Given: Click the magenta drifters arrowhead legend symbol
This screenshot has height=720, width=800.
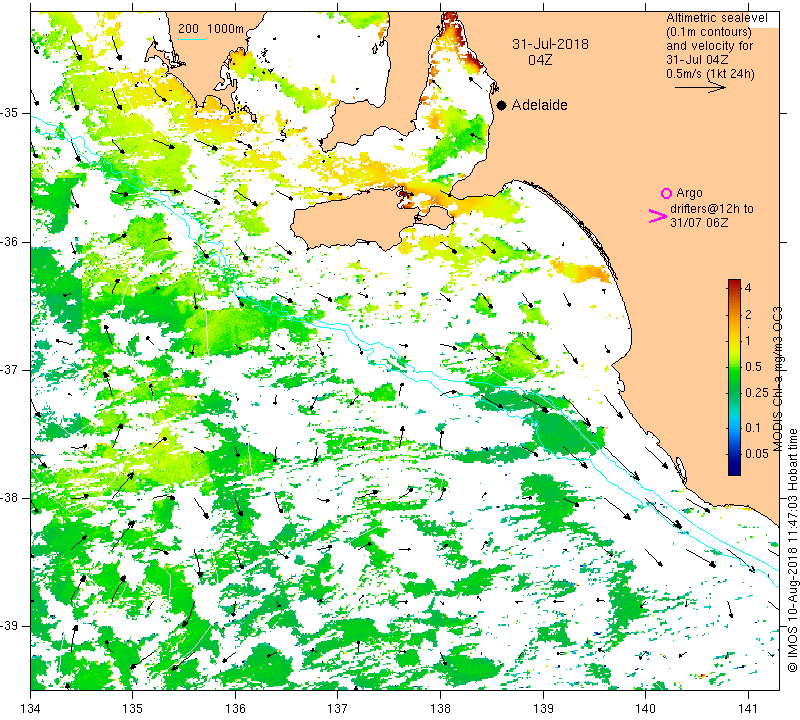Looking at the screenshot, I should (x=657, y=216).
